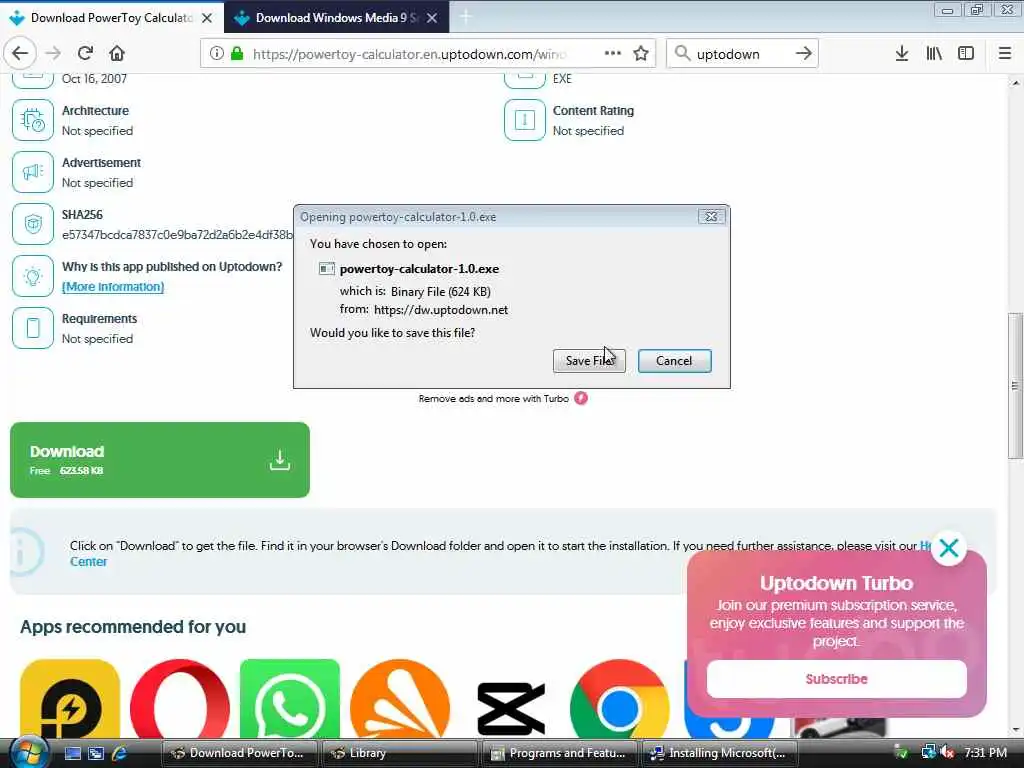Viewport: 1024px width, 768px height.
Task: Switch to Installing Microsoft taskbar window
Action: [x=720, y=753]
